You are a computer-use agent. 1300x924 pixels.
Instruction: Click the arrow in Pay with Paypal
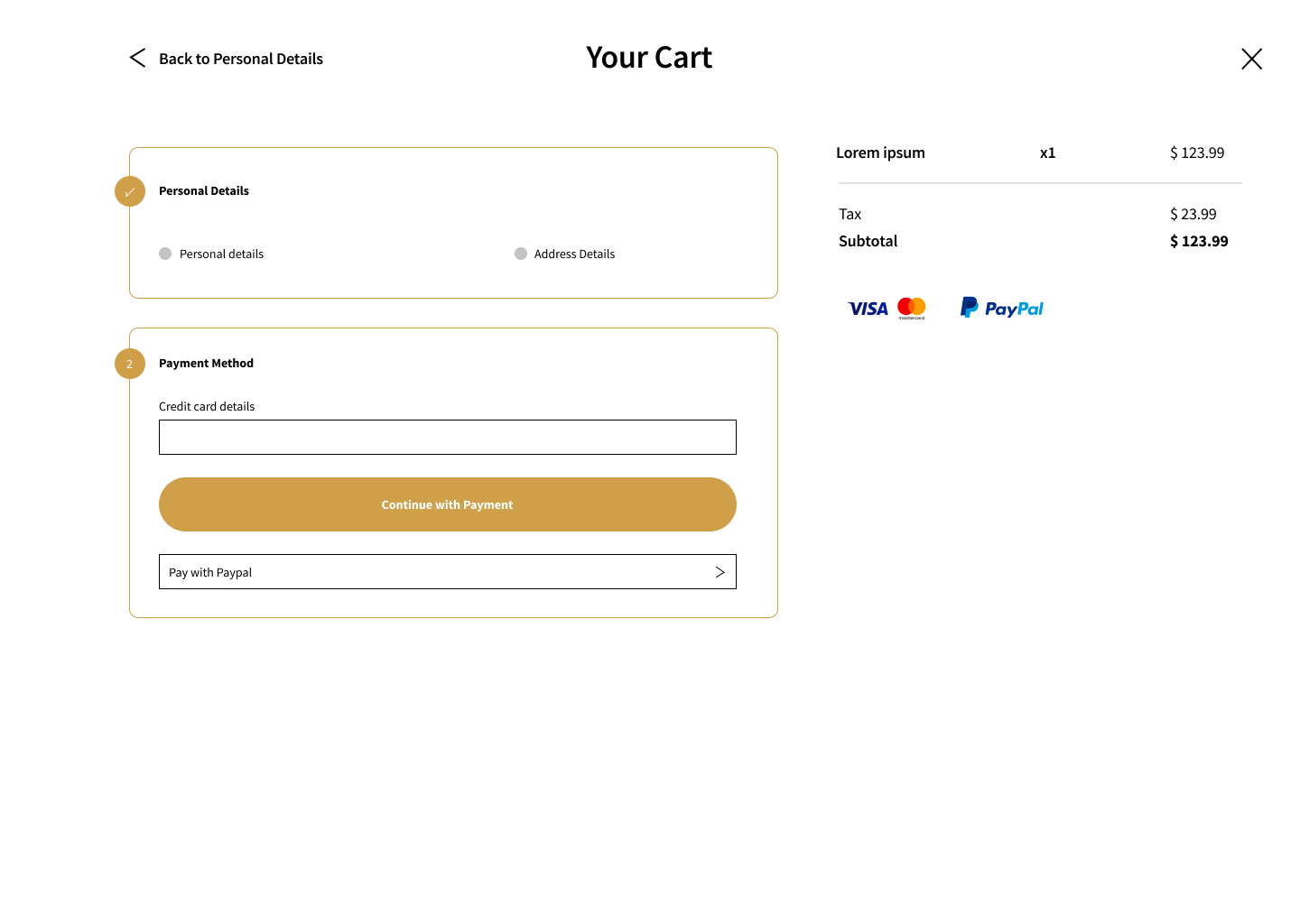[720, 572]
